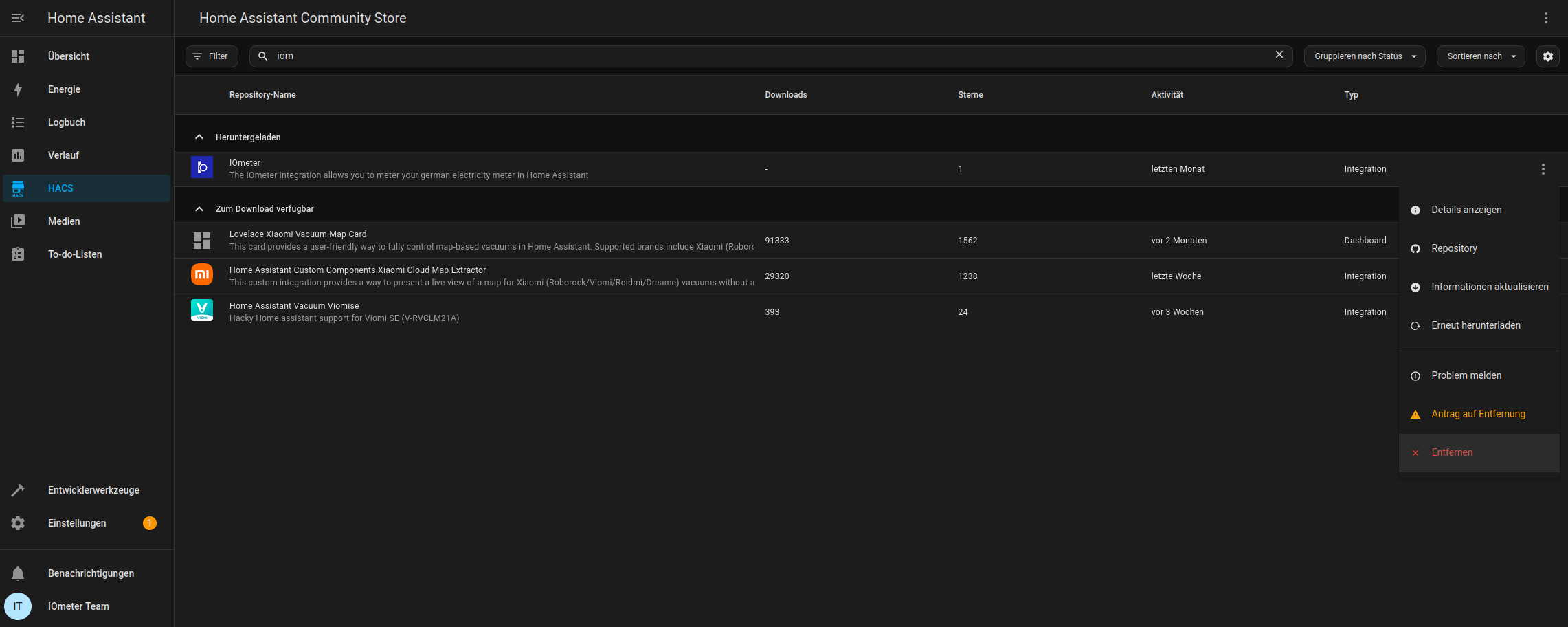Click the Xiaomi Mi orange logo
The image size is (1568, 627).
pyautogui.click(x=202, y=274)
